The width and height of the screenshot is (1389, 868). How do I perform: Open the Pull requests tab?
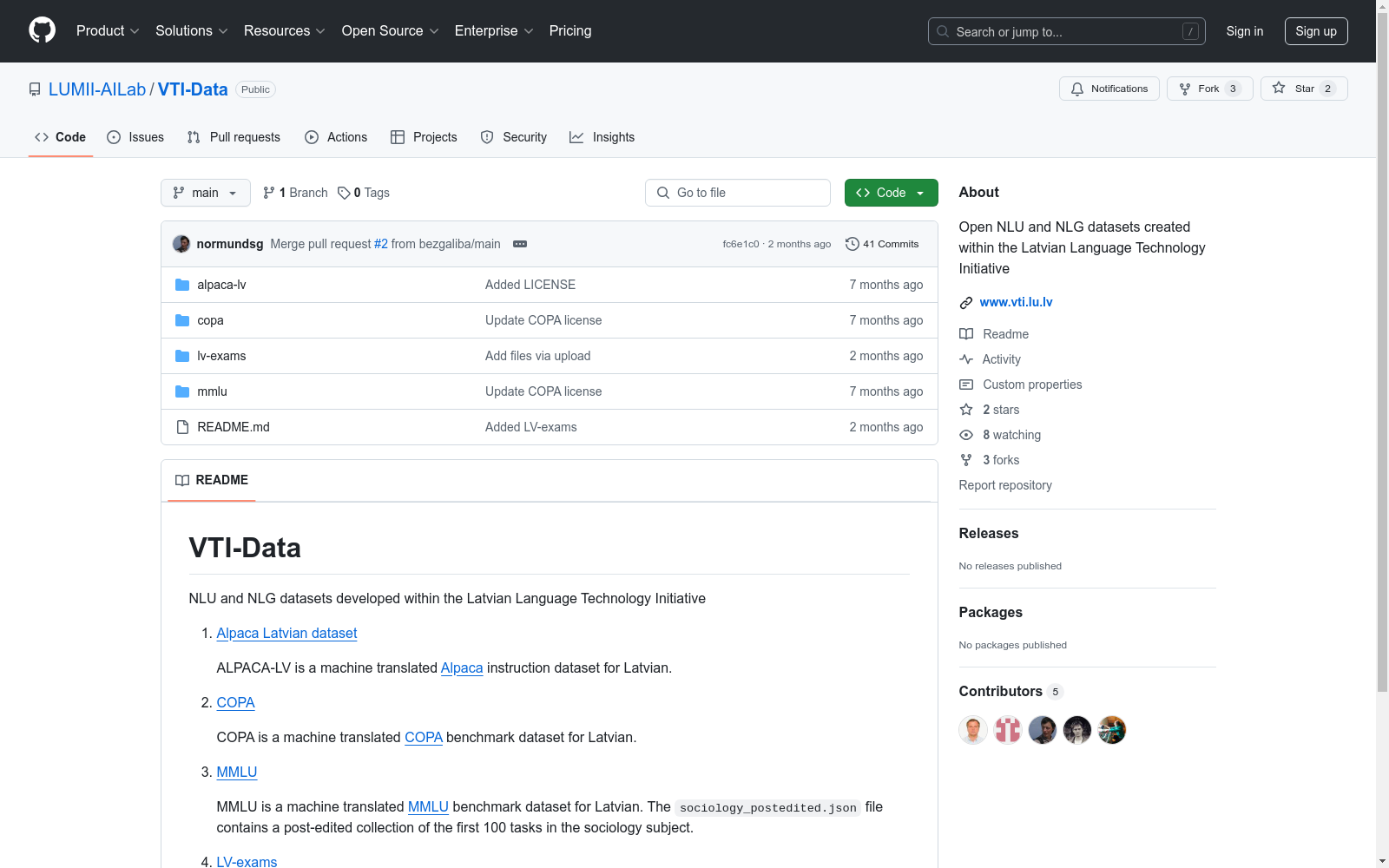pyautogui.click(x=234, y=137)
